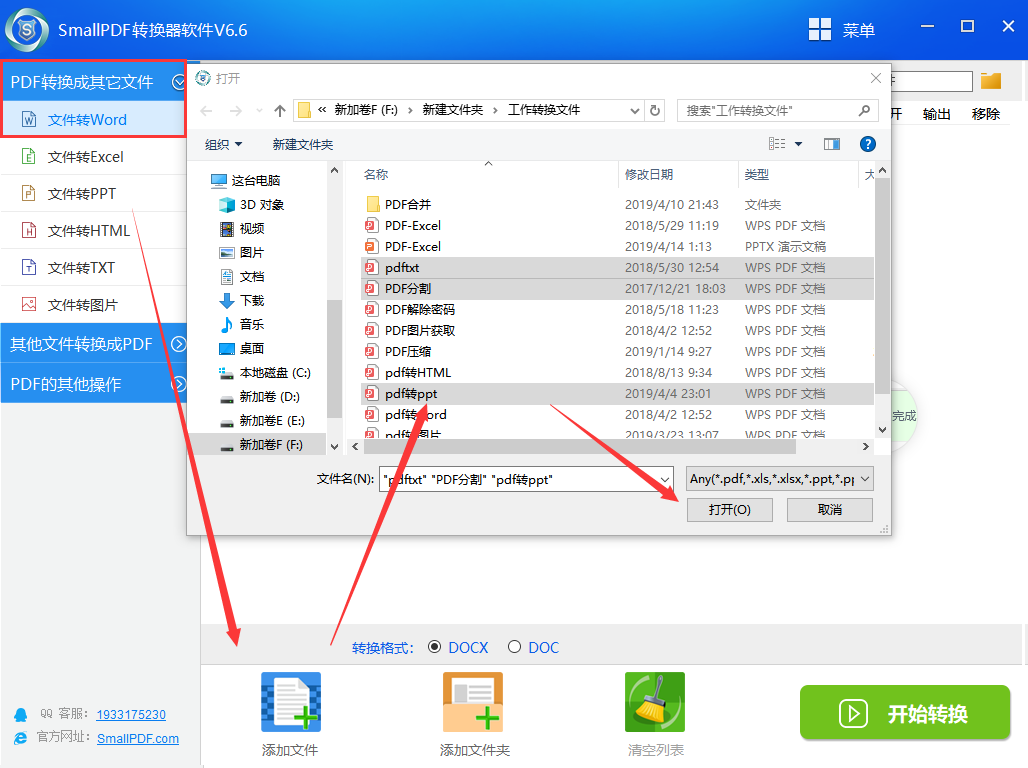Click the 打开(O) button

point(730,510)
